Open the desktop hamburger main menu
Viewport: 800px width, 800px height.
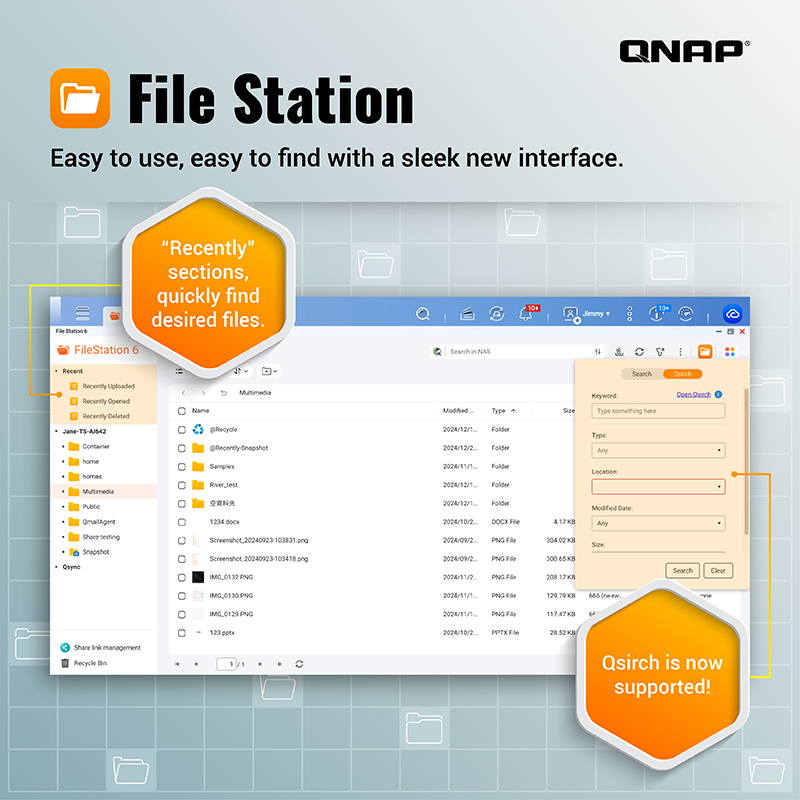click(82, 313)
